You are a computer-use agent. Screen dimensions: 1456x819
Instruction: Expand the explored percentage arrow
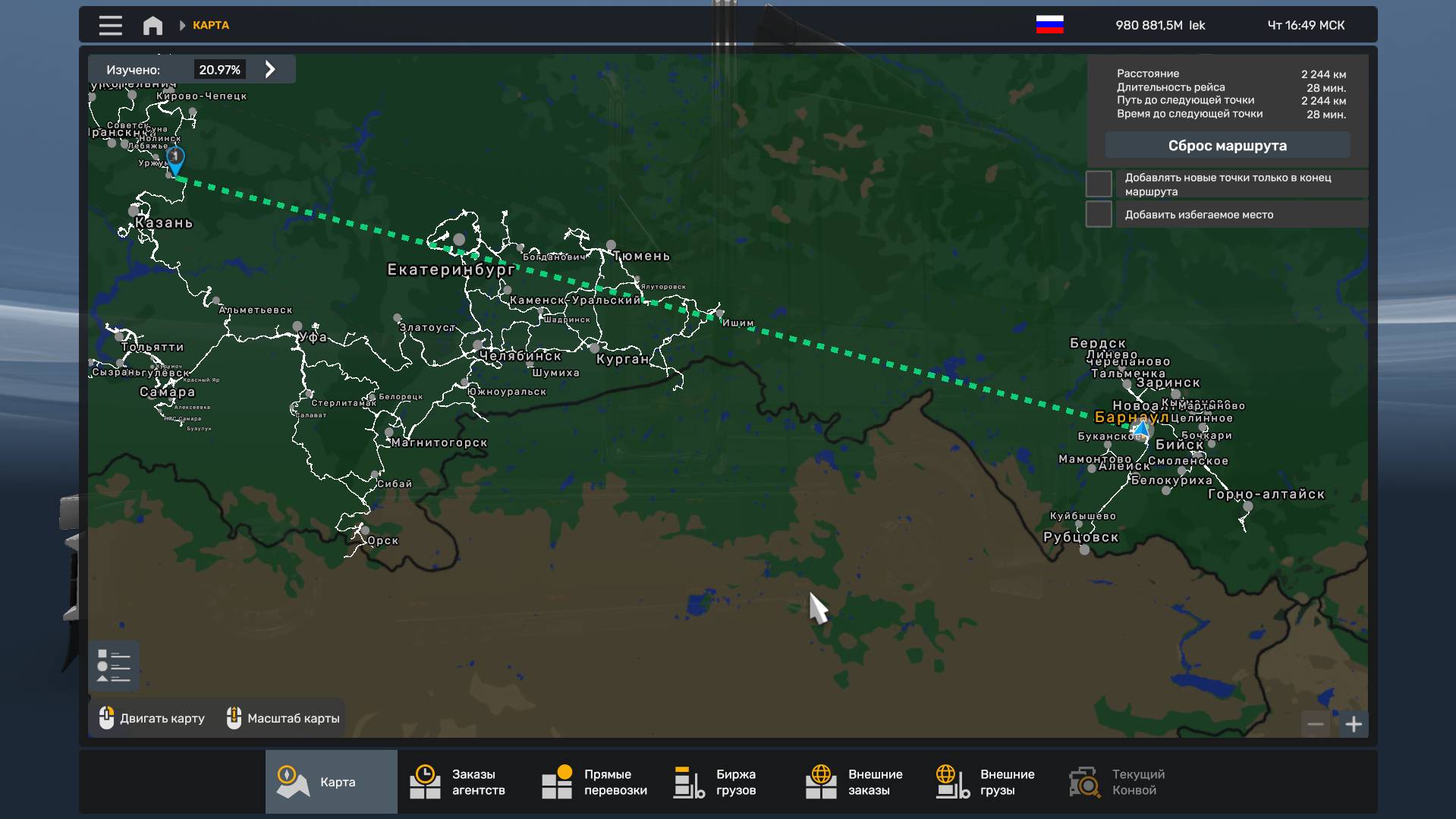tap(270, 70)
